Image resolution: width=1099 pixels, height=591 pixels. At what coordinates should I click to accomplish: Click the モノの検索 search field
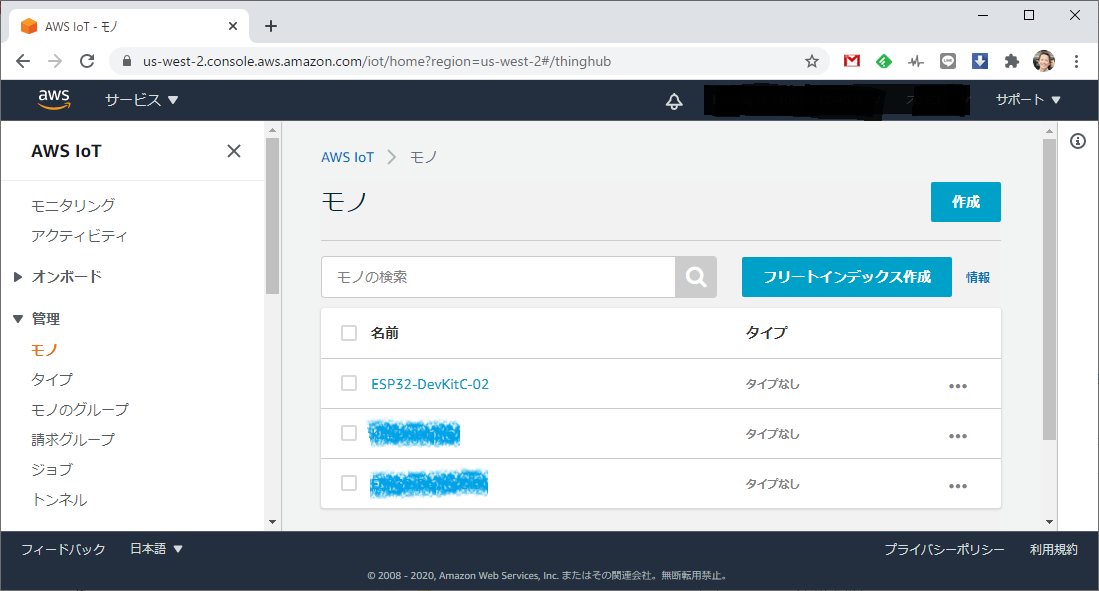point(498,277)
